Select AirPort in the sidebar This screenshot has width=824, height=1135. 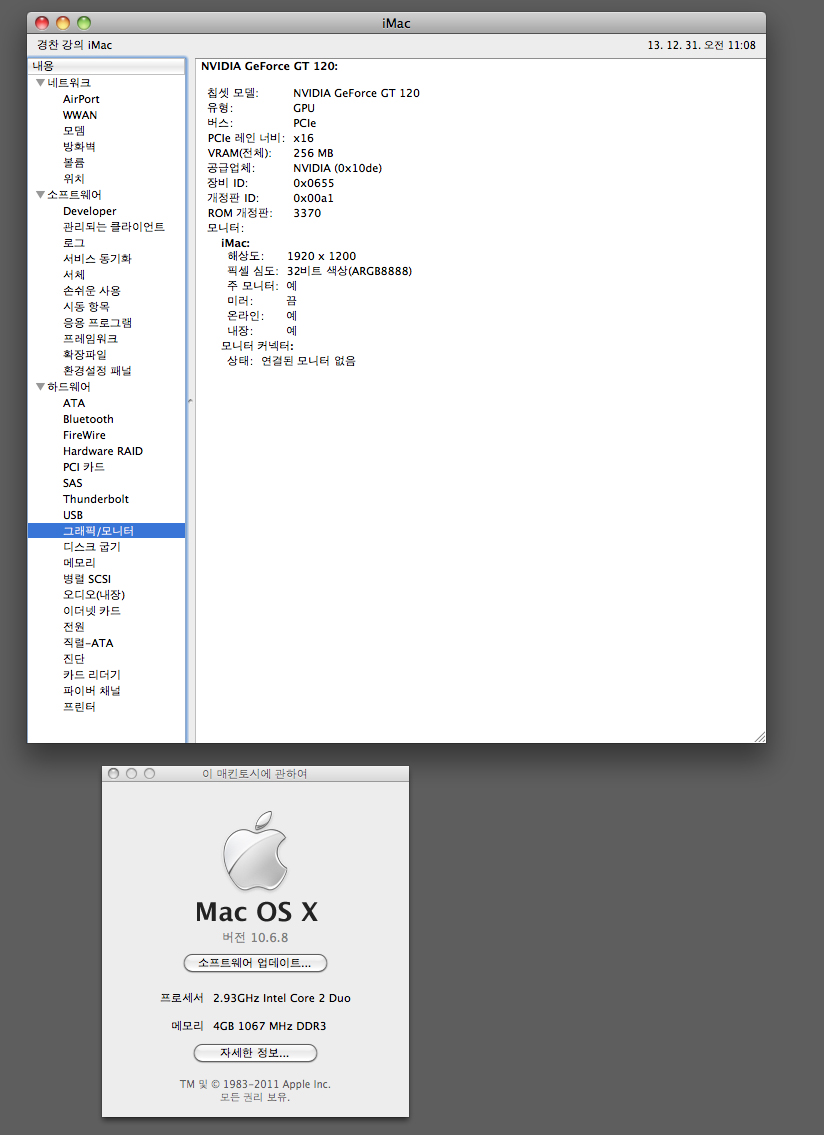coord(81,99)
